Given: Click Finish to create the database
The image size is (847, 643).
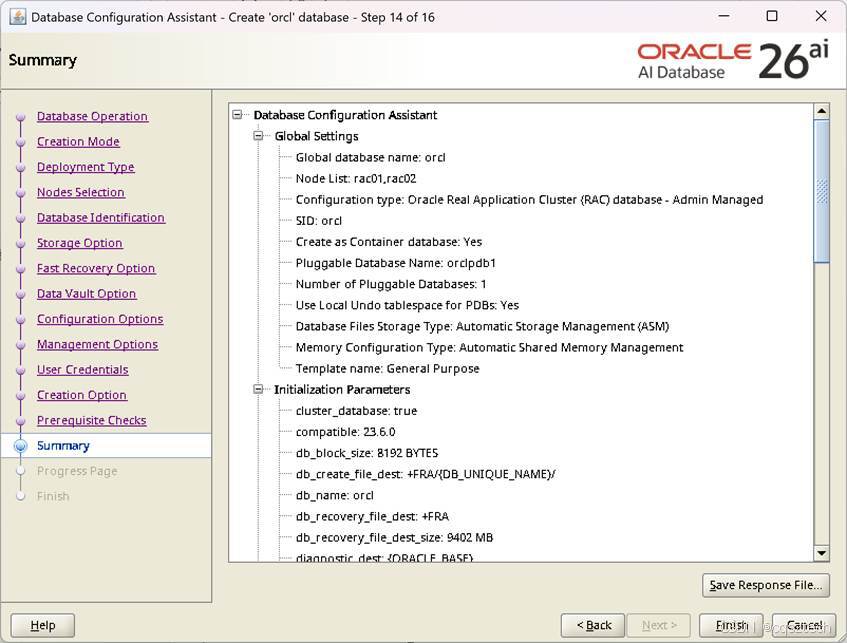Looking at the screenshot, I should tap(731, 626).
